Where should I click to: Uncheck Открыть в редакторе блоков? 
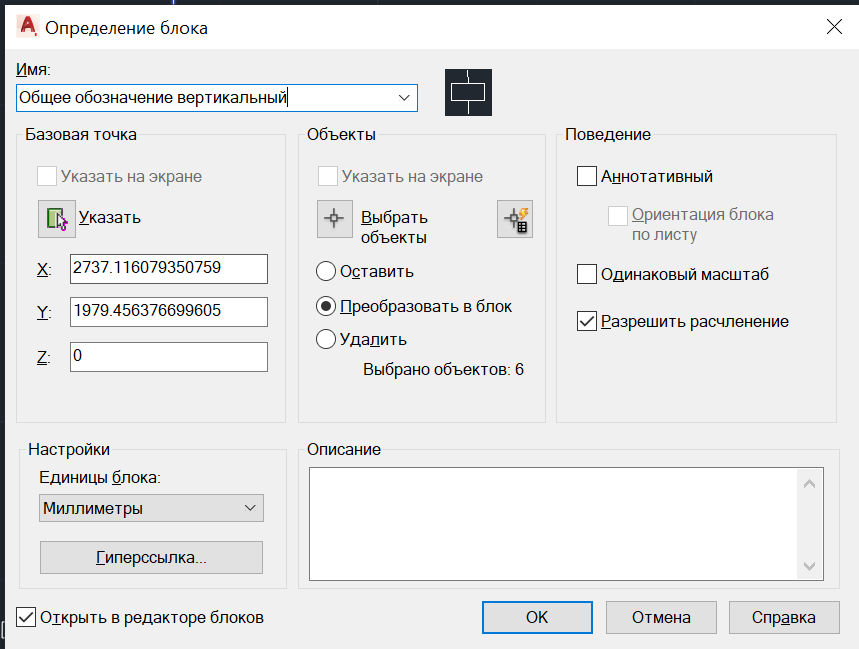pyautogui.click(x=26, y=617)
